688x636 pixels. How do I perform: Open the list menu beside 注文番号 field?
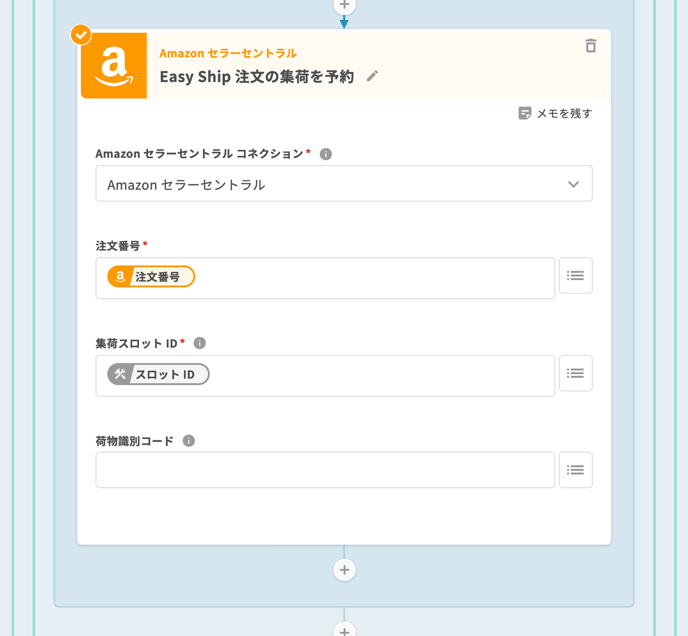pos(575,276)
